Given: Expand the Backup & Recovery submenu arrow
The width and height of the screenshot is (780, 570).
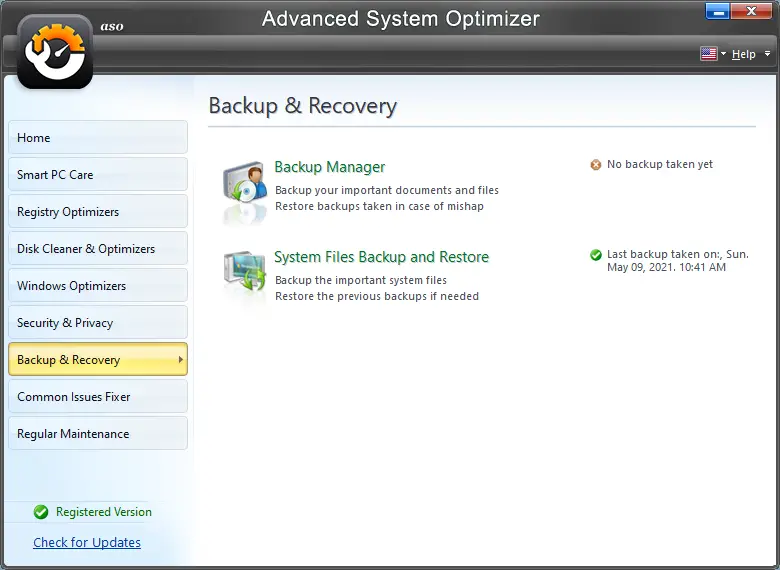Looking at the screenshot, I should click(181, 359).
